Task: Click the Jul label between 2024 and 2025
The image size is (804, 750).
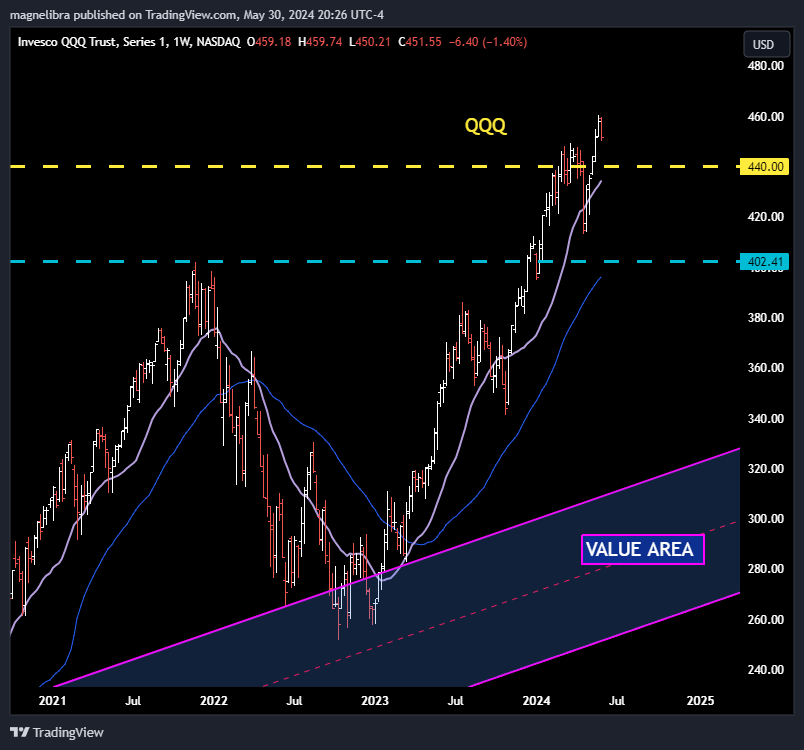Action: [x=617, y=700]
